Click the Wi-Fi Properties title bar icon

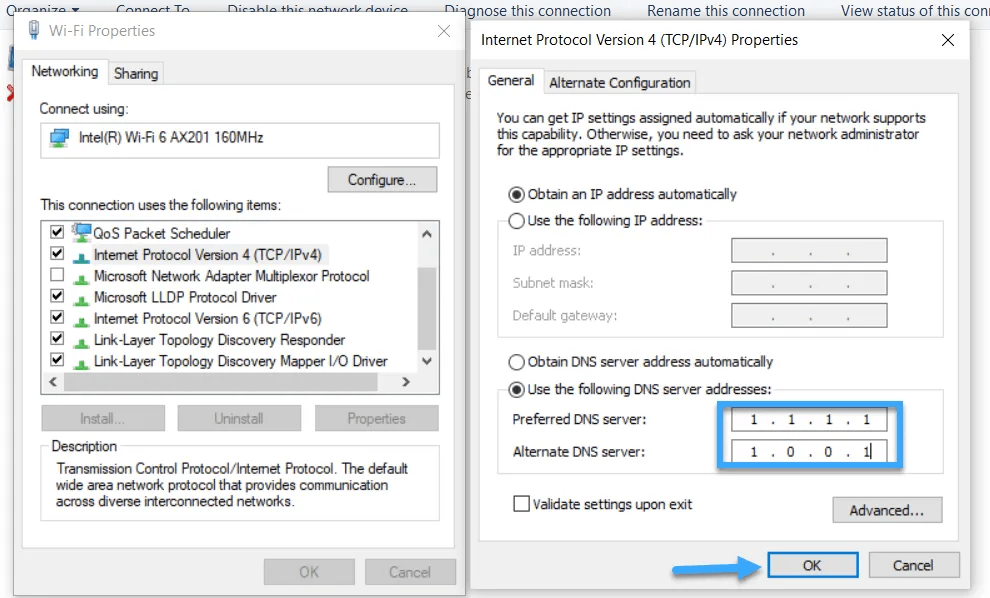pos(34,30)
